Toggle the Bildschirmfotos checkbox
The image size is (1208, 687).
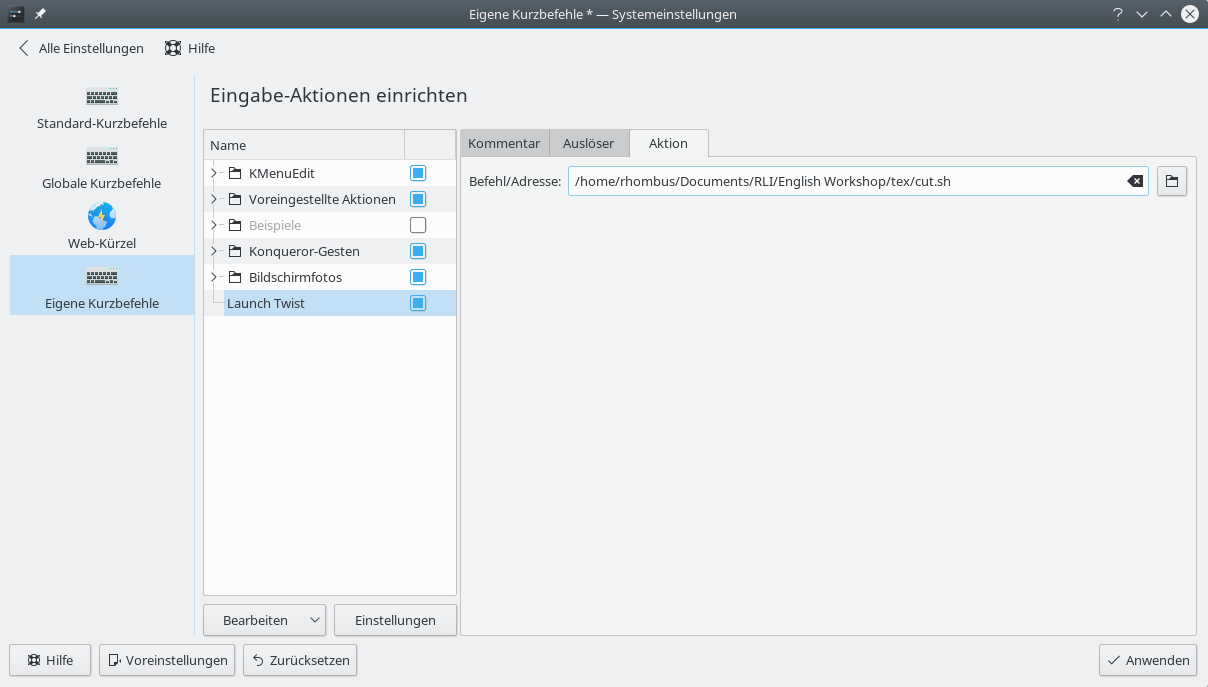point(418,277)
